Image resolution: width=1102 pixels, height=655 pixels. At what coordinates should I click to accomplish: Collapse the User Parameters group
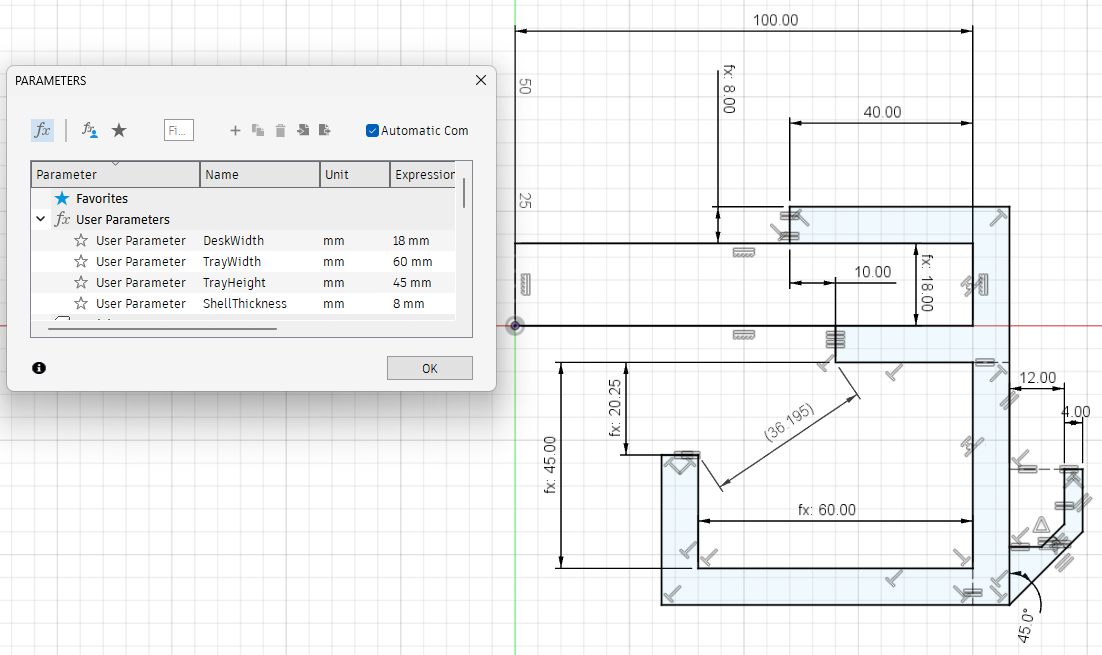coord(41,219)
